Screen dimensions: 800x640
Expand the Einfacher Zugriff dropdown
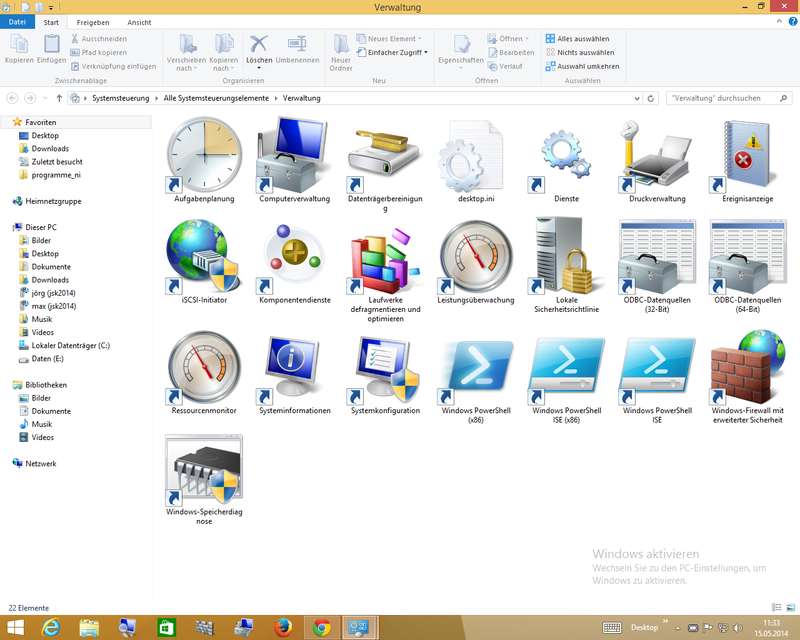(396, 52)
